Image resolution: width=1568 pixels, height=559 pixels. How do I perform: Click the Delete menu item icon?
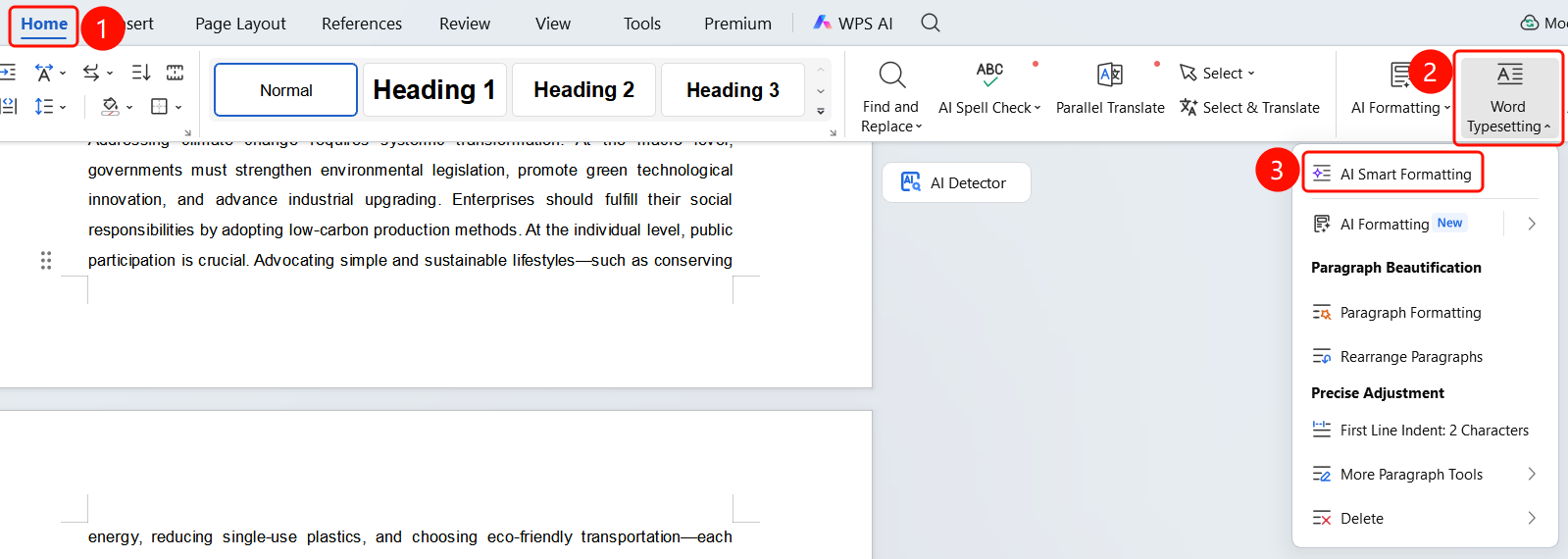(x=1322, y=518)
